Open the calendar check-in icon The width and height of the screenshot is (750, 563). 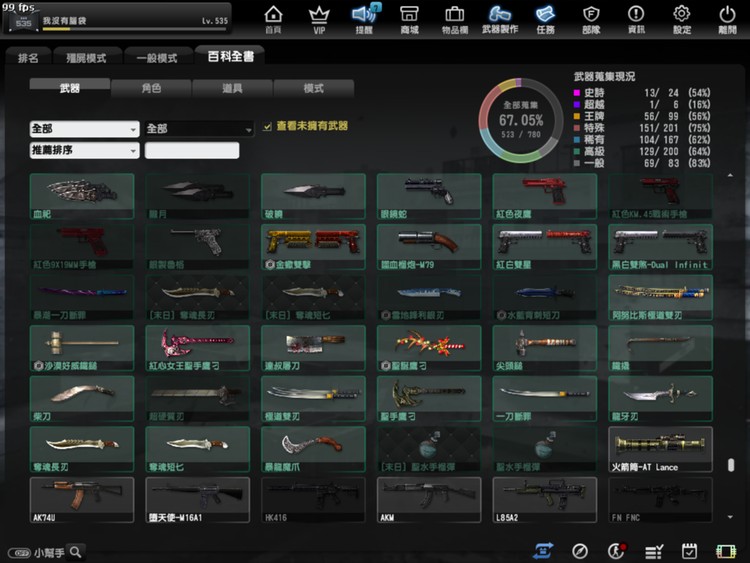pyautogui.click(x=689, y=551)
